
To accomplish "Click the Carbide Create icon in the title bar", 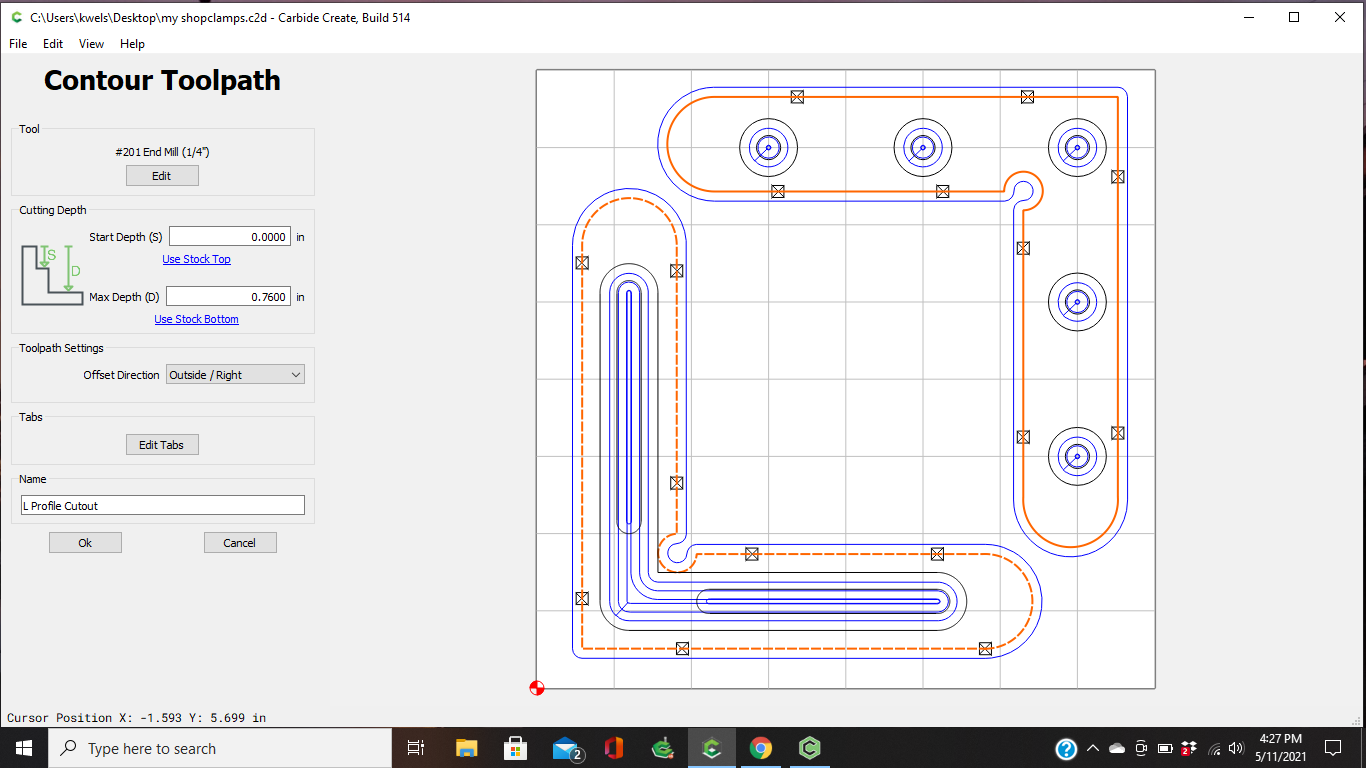I will (15, 17).
